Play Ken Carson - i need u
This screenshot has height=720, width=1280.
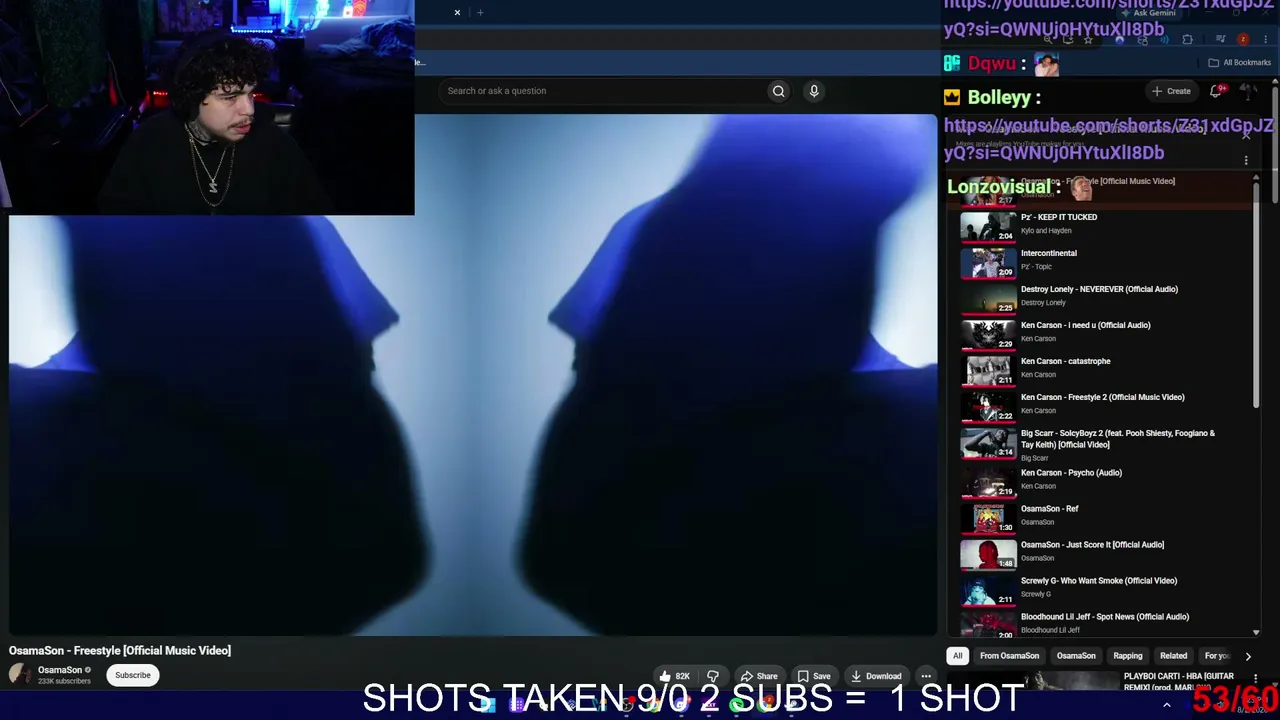click(1085, 325)
